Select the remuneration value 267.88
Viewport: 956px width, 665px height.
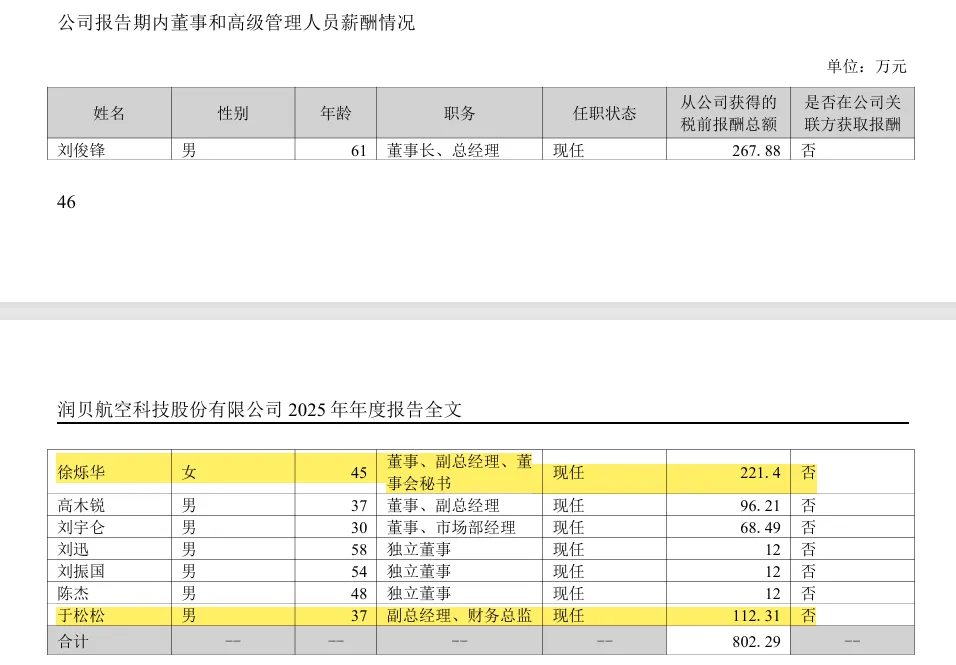(x=756, y=151)
